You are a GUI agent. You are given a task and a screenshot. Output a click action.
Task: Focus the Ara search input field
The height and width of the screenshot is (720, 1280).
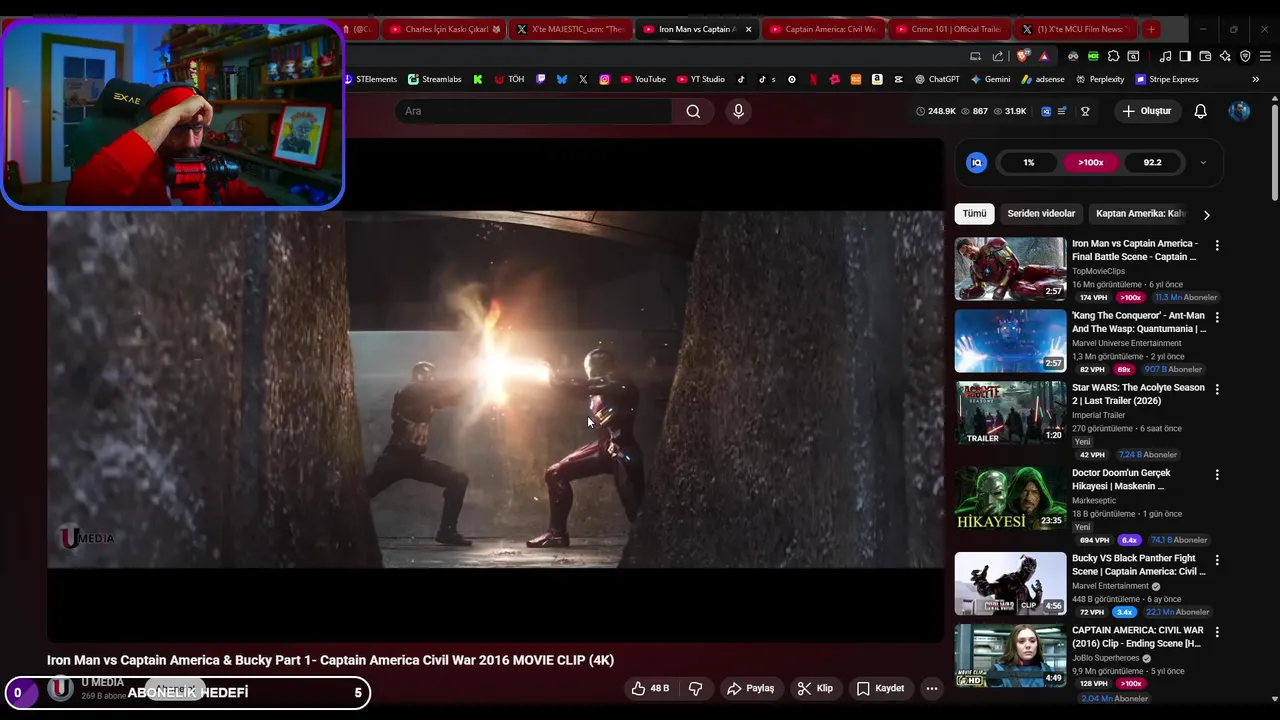coord(535,111)
